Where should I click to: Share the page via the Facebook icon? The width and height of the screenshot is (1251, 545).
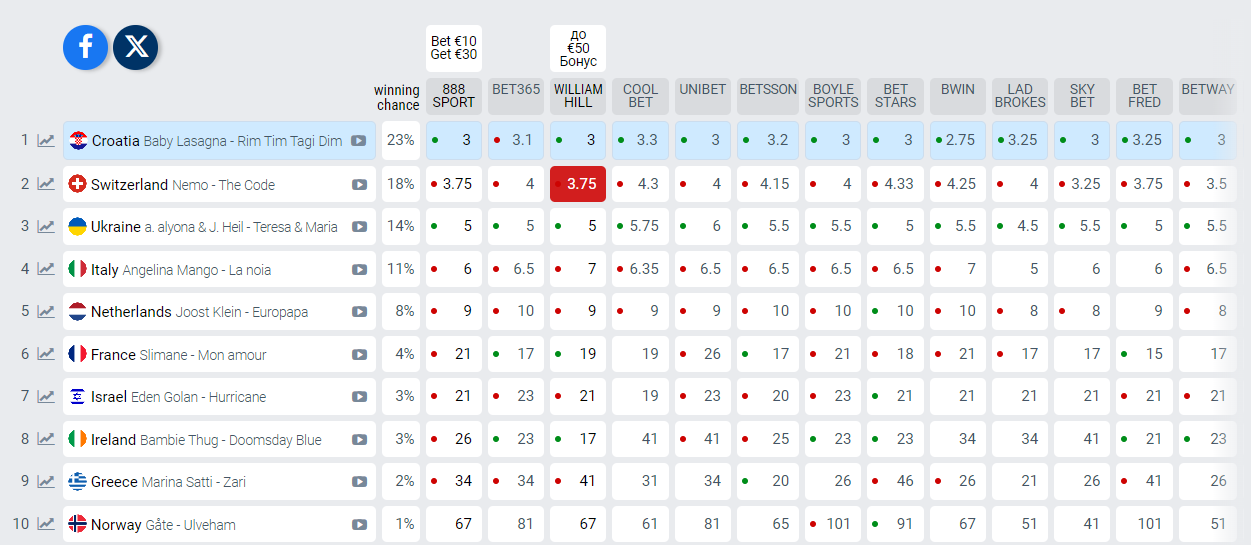coord(85,47)
